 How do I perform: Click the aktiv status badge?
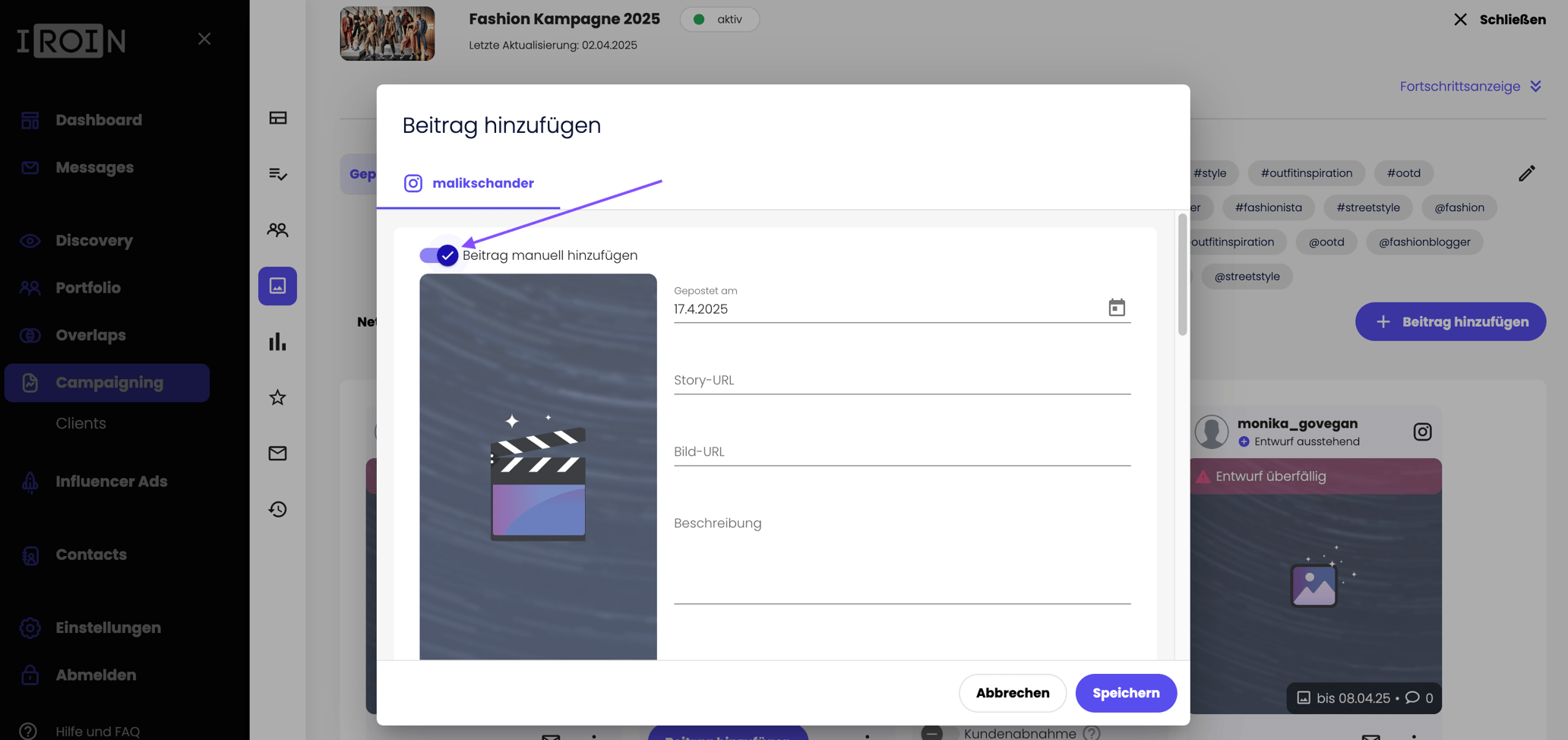pyautogui.click(x=719, y=20)
